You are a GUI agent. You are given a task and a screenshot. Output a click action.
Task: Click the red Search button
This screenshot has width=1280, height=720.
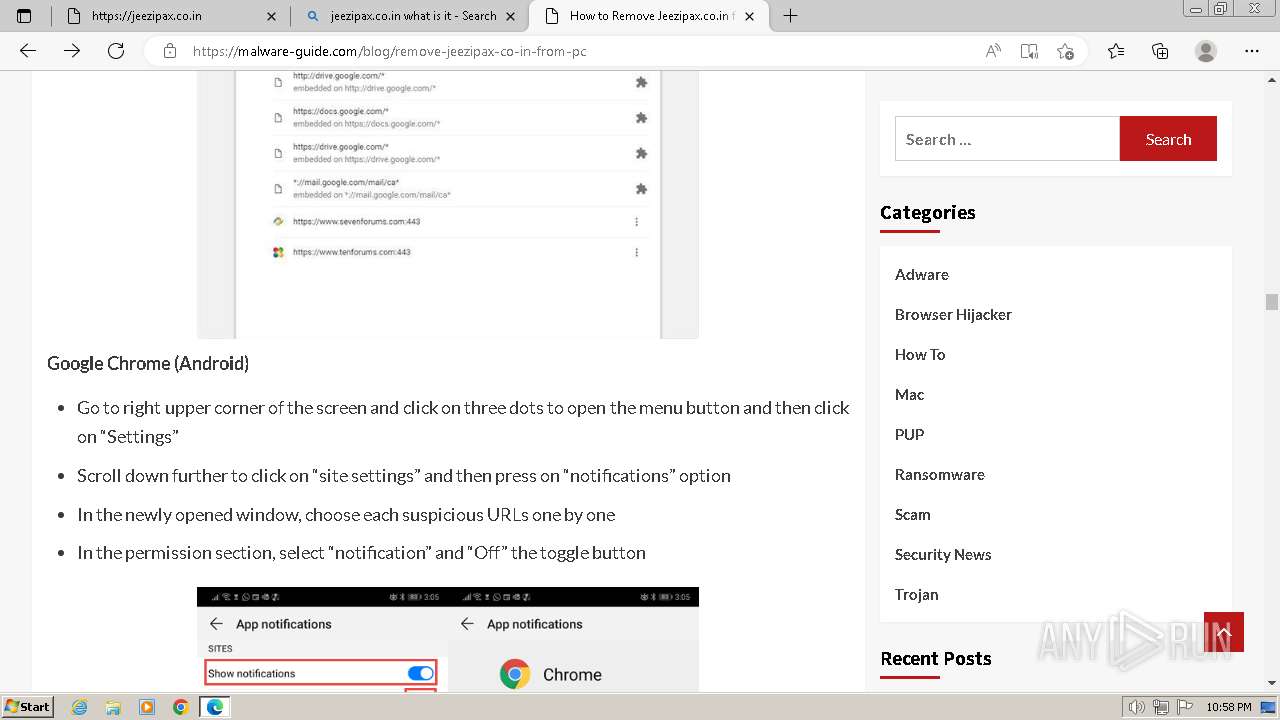[1168, 139]
